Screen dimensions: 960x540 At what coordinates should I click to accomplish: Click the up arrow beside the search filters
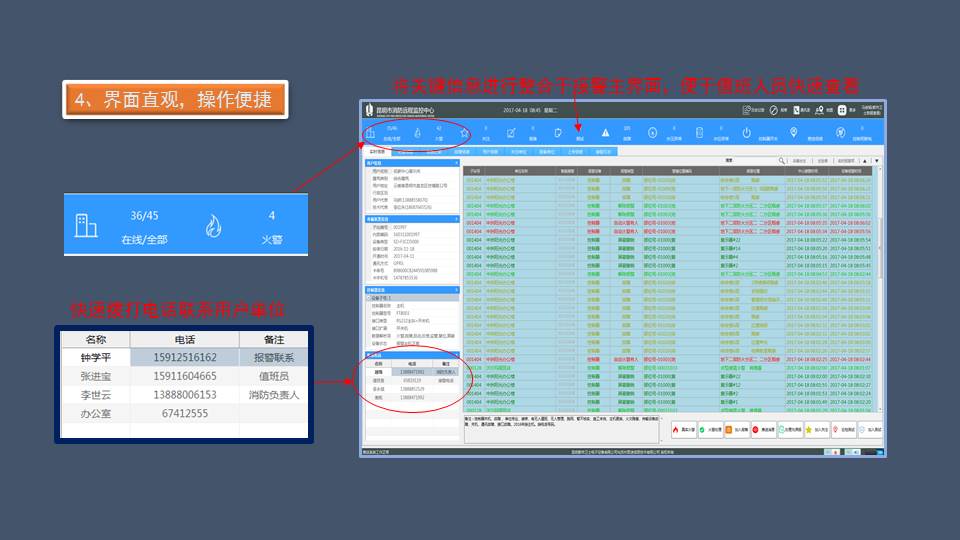coord(865,160)
